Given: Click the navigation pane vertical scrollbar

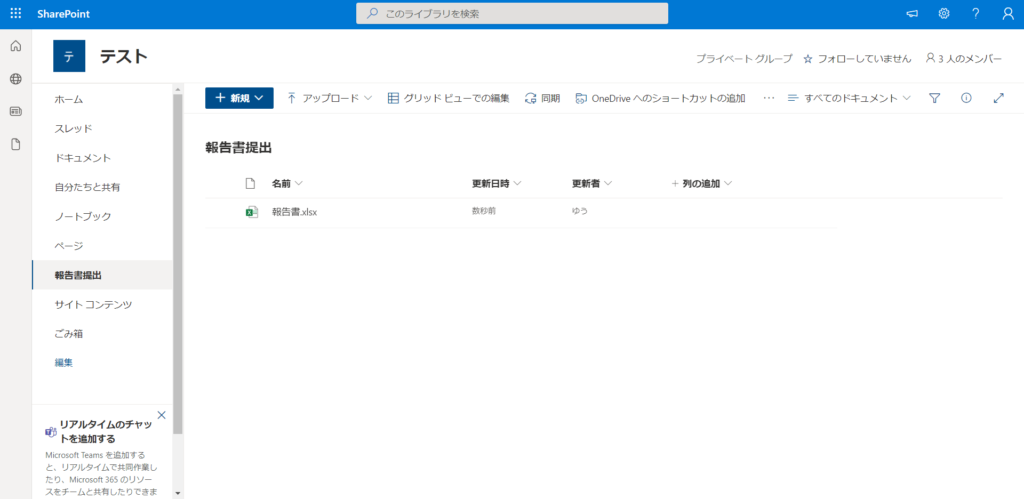Looking at the screenshot, I should coord(178,265).
